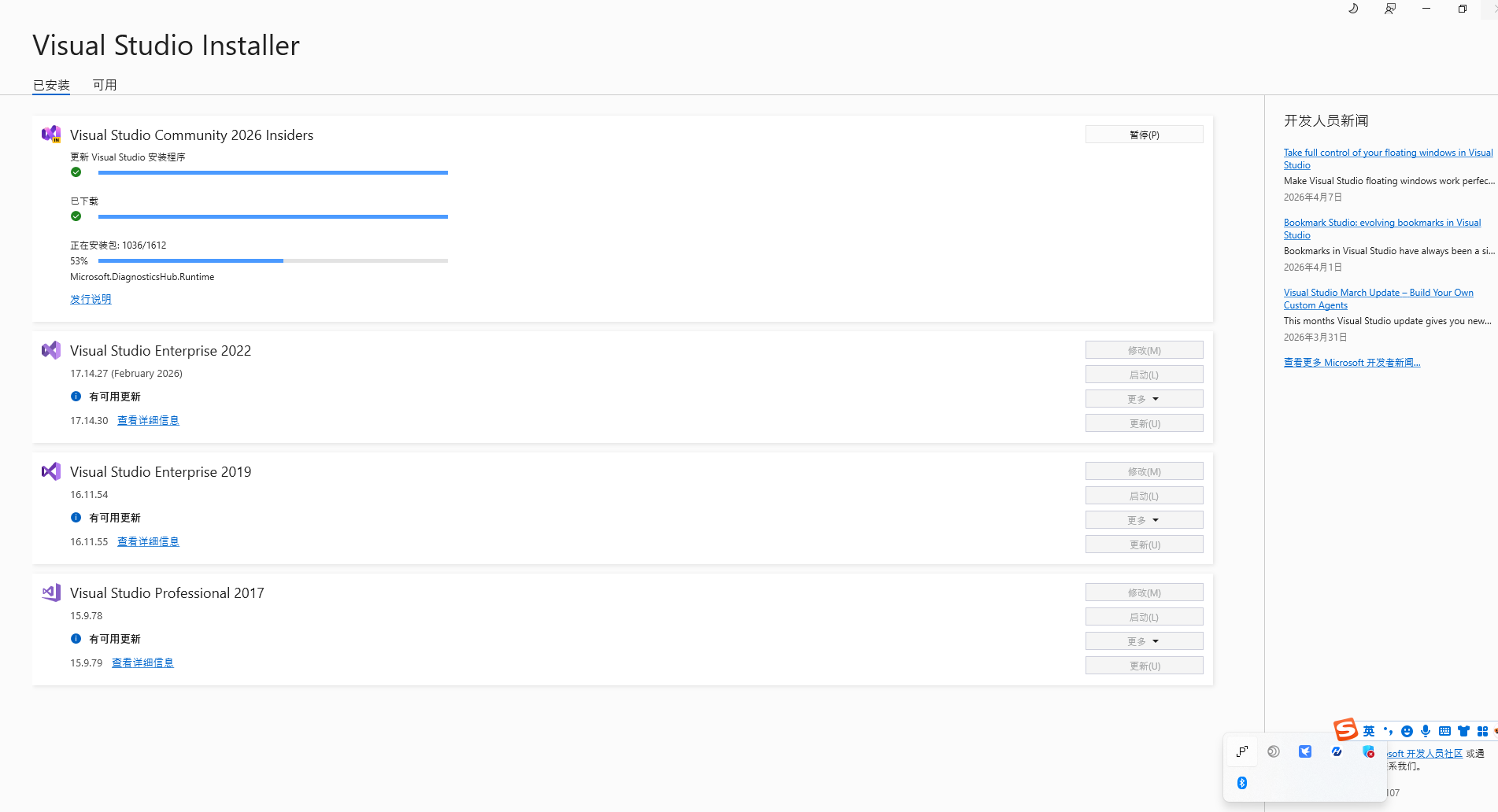Screen dimensions: 1498x812
Task: Click 修改(M) for Professional 2017
Action: (1144, 592)
